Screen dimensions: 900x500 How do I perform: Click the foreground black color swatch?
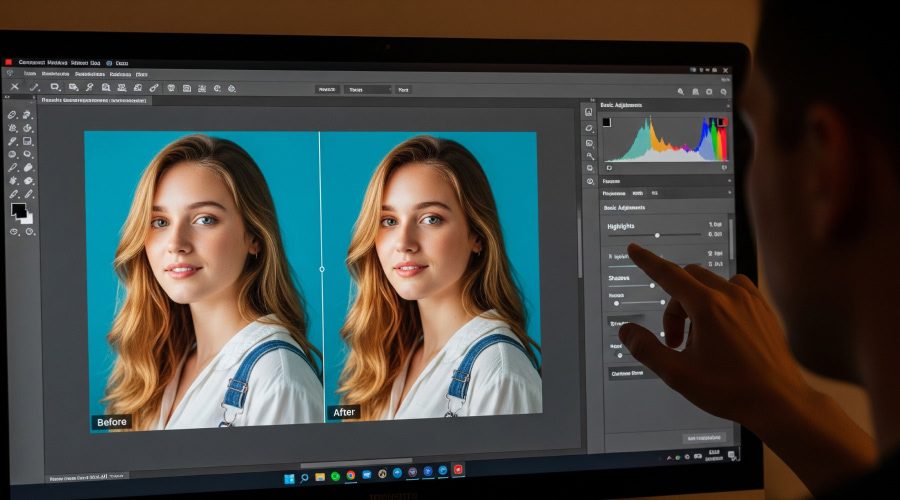coord(18,210)
